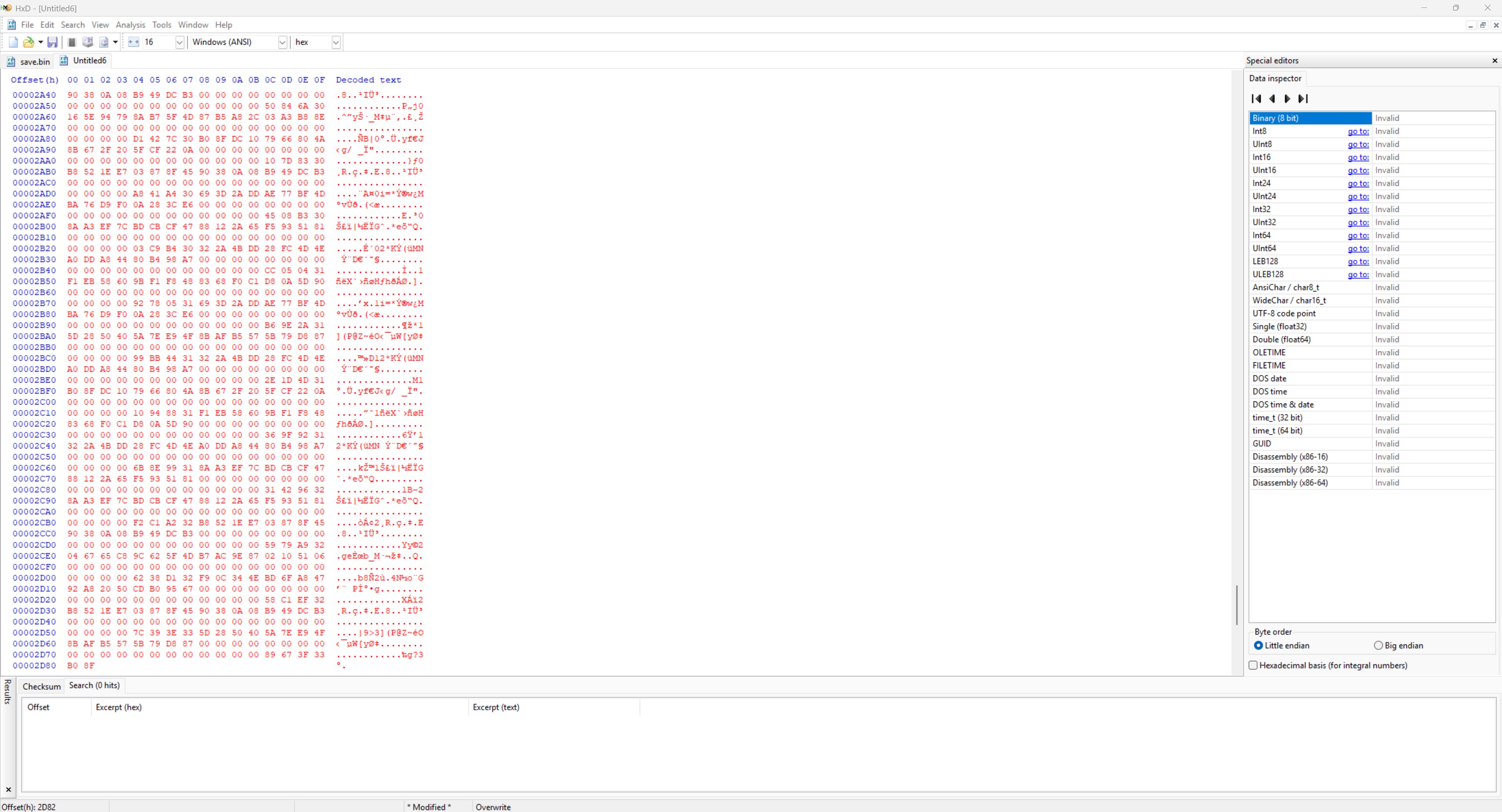
Task: Click the Open file folder icon
Action: 28,42
